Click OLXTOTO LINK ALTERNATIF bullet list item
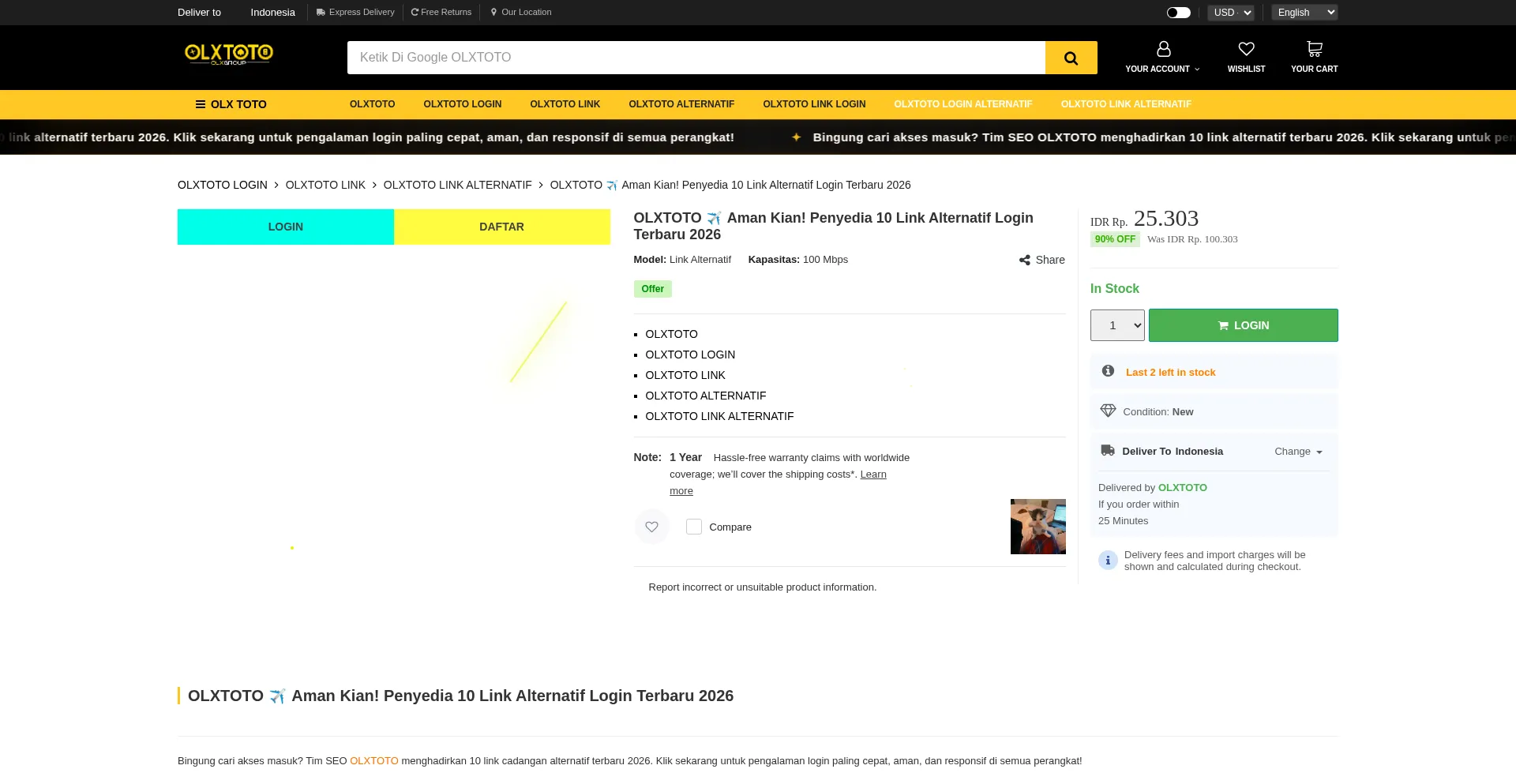Viewport: 1516px width, 784px height. point(719,416)
